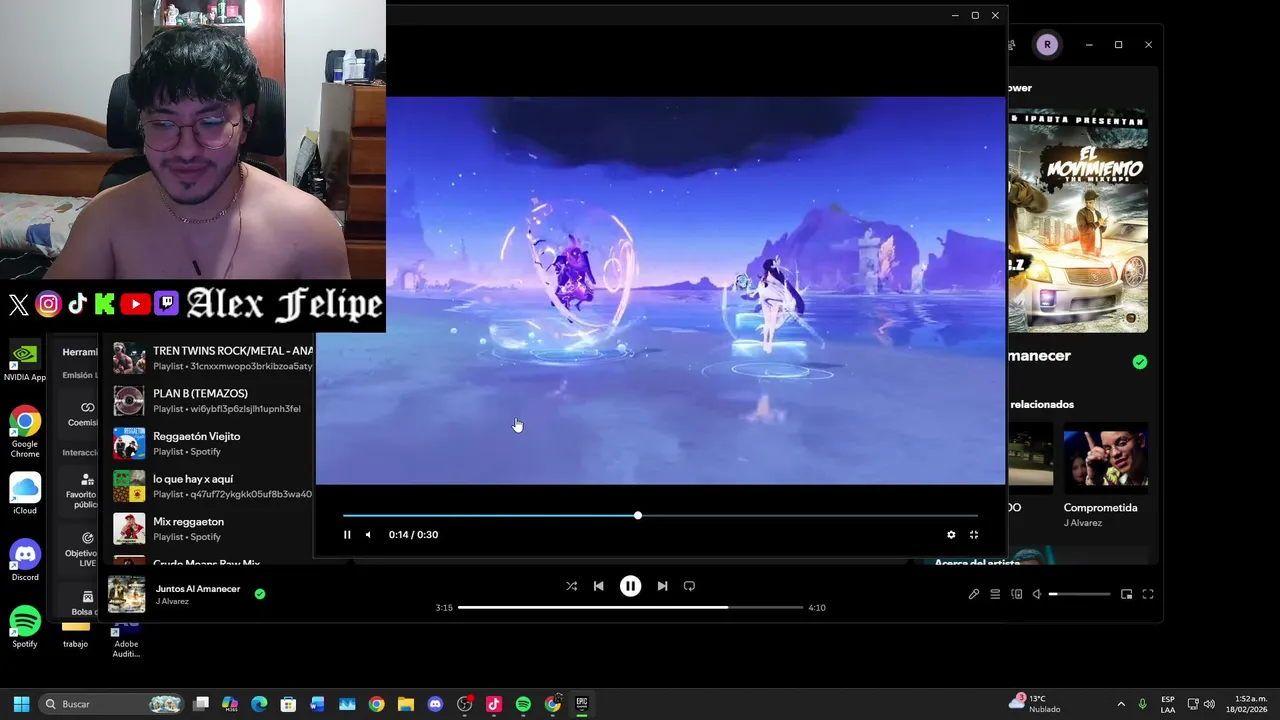Click the El Movimiento album cover in Spotify
Image resolution: width=1280 pixels, height=720 pixels.
coord(1078,221)
